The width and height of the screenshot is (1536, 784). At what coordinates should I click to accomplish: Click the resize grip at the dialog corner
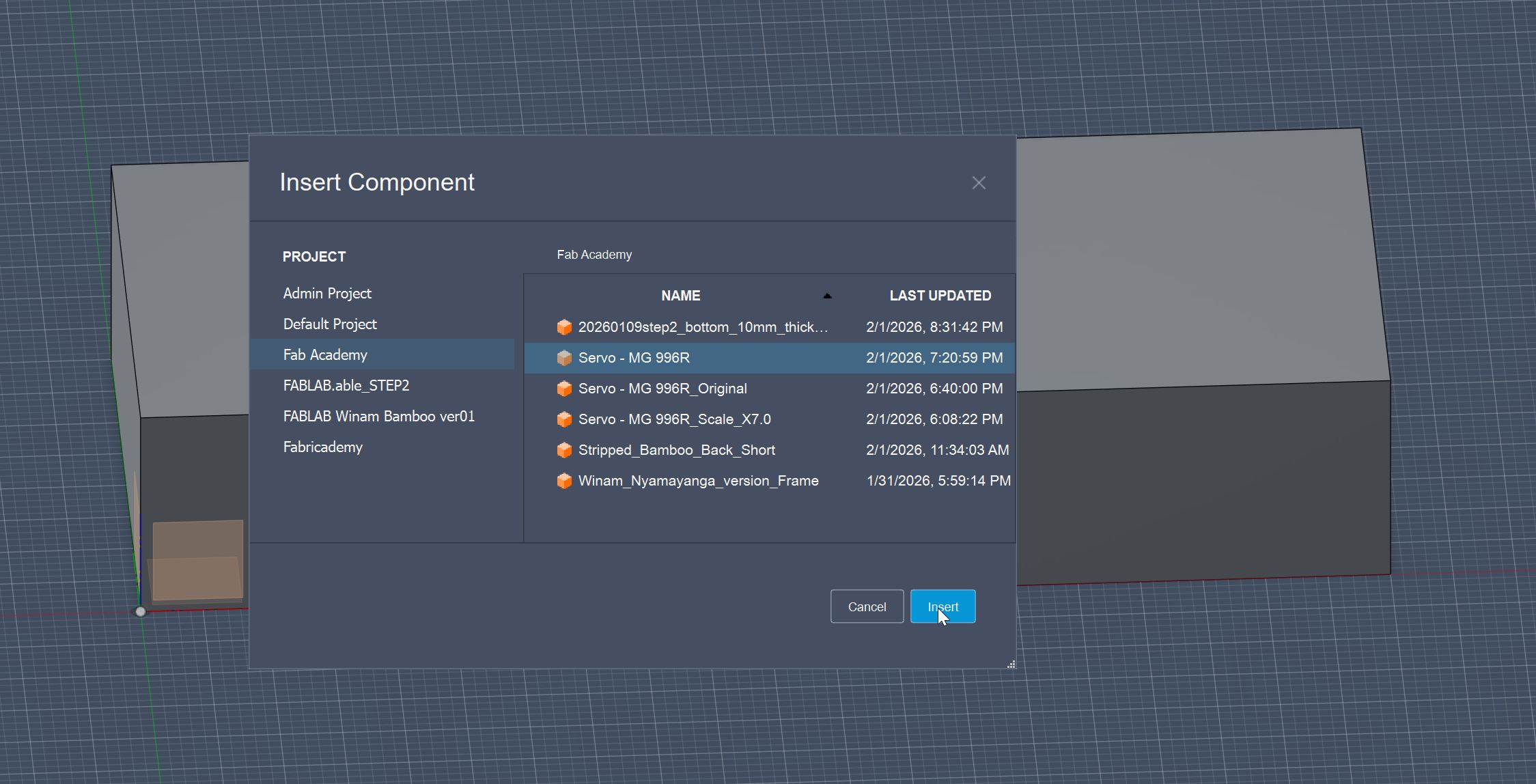1011,664
